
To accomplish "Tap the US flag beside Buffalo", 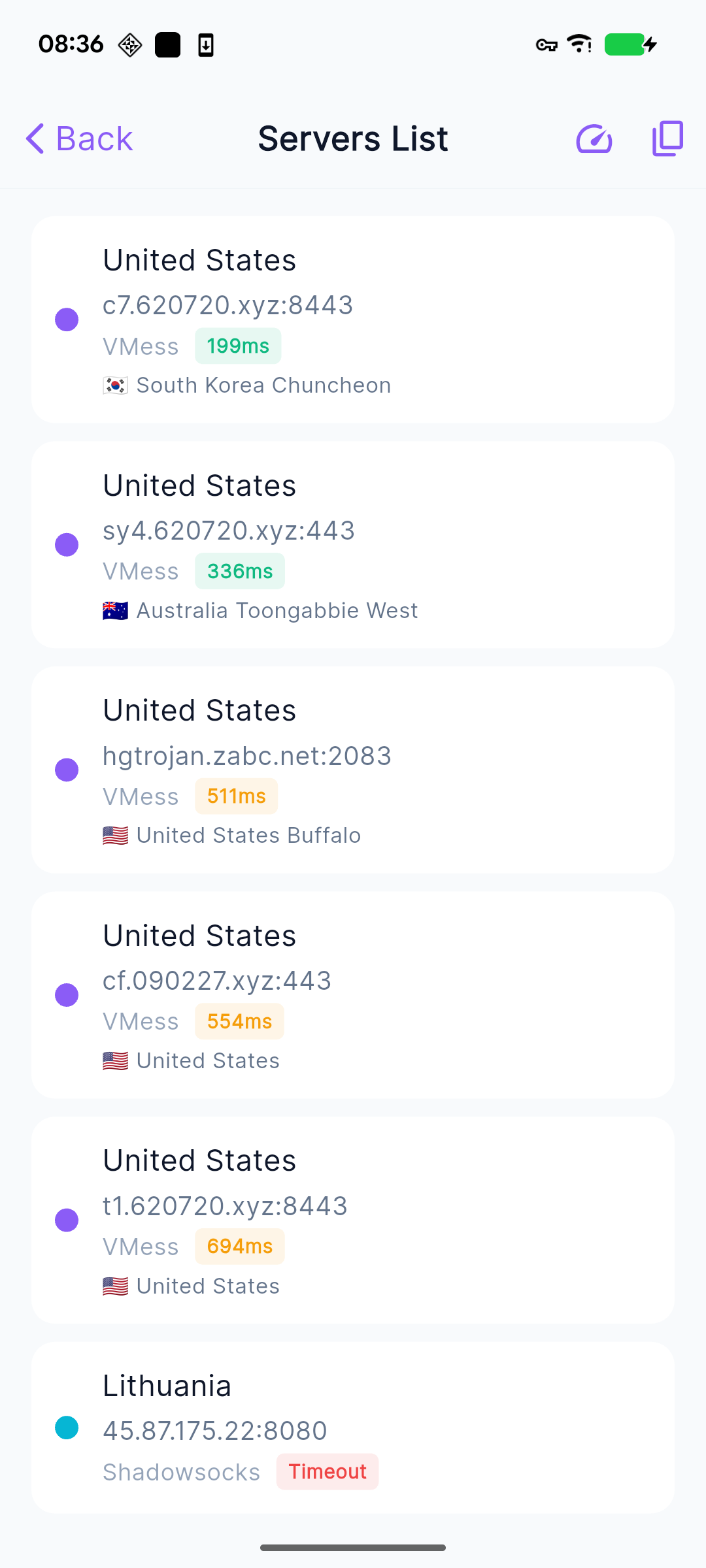I will pos(116,836).
